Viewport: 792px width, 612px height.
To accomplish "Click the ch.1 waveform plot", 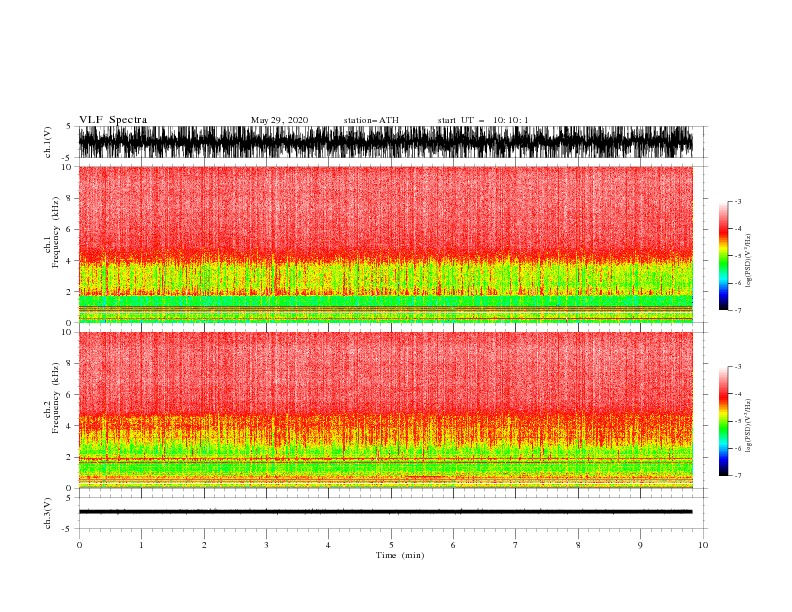I will 385,142.
